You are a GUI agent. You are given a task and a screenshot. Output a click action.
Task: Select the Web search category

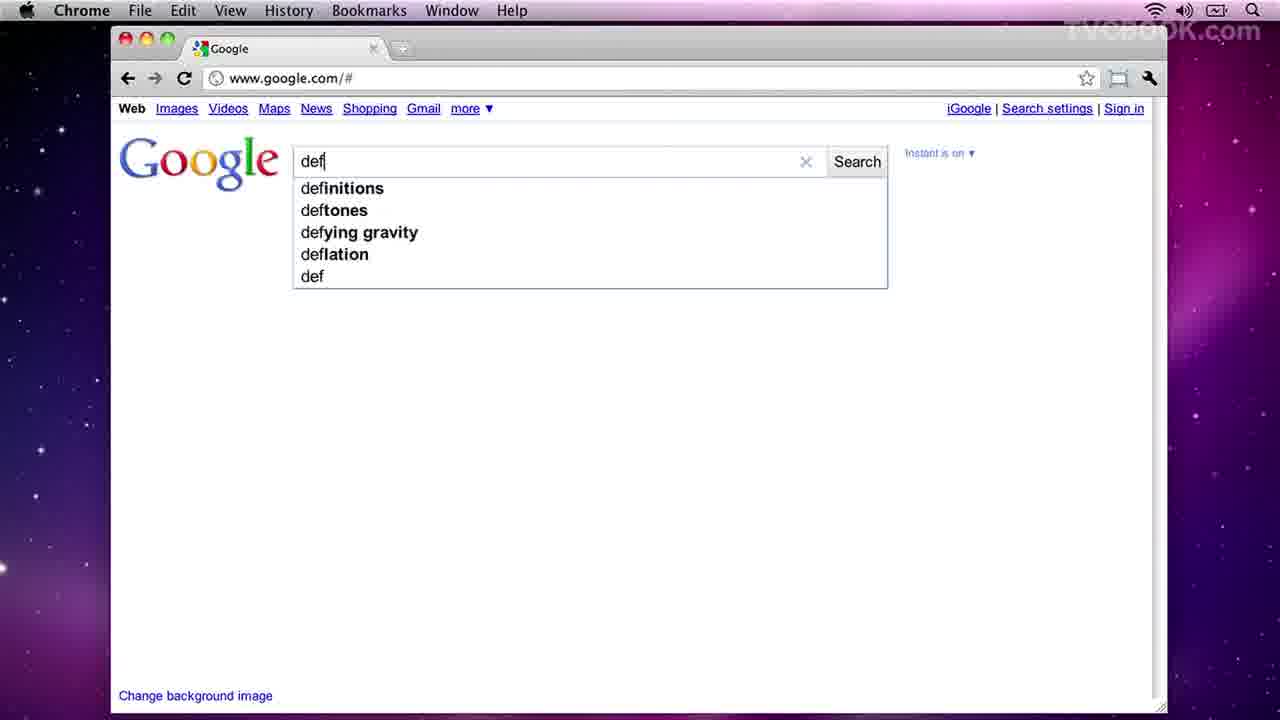(132, 108)
